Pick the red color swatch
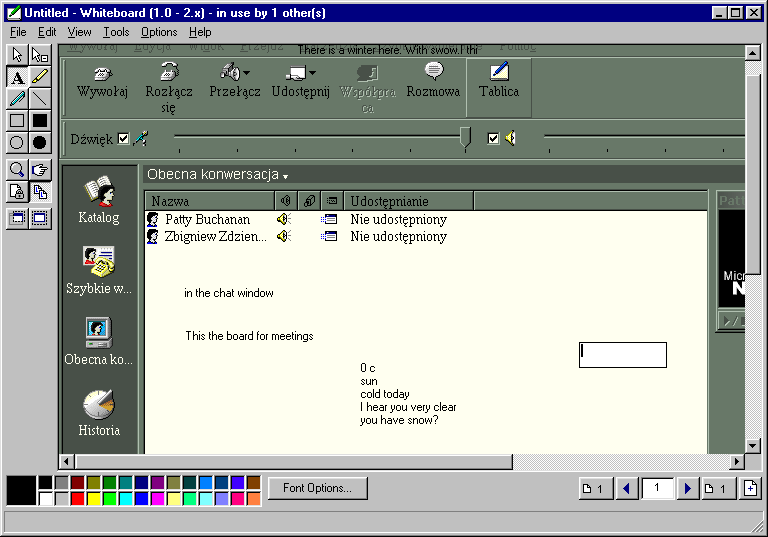 (x=77, y=499)
